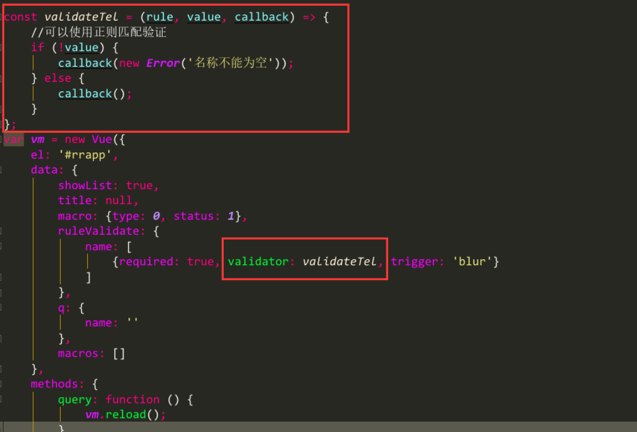Click the 'trigger' key in the rule

pos(414,262)
